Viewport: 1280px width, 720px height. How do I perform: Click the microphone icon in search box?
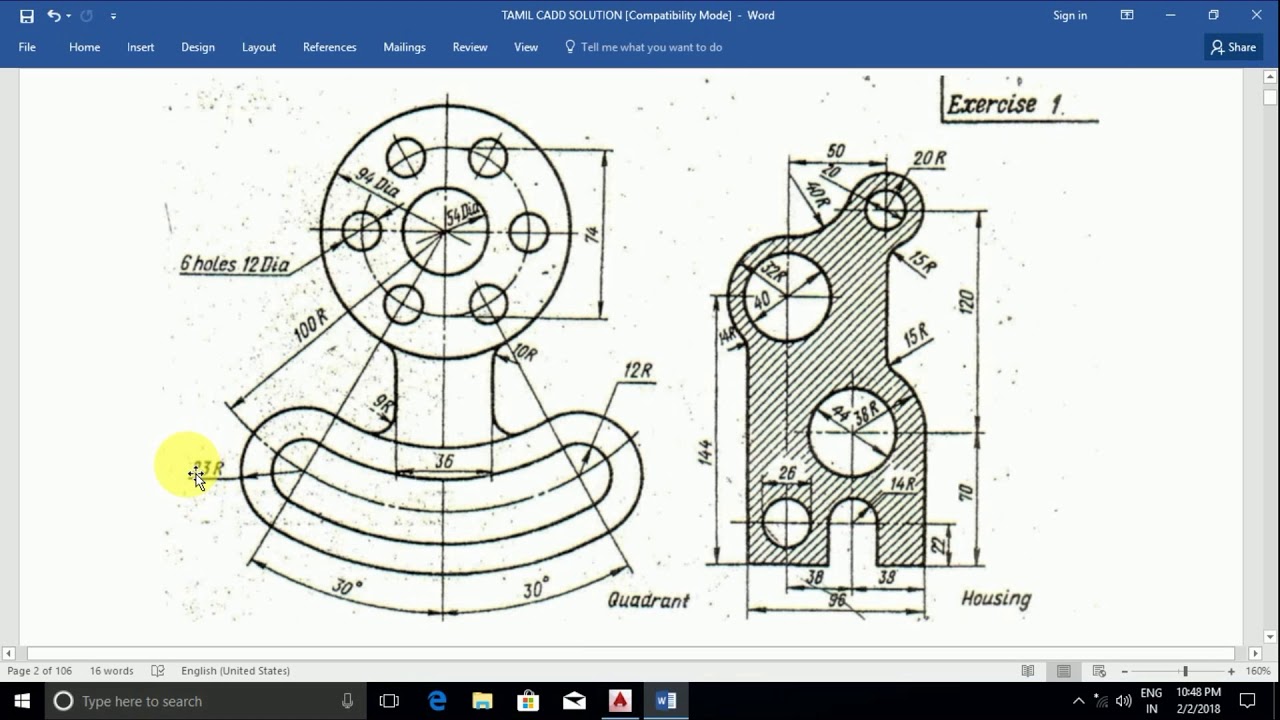coord(347,701)
